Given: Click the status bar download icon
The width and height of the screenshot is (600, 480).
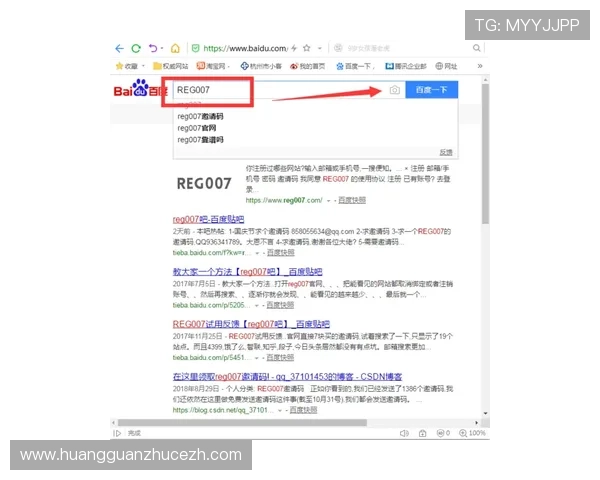Looking at the screenshot, I should click(422, 433).
